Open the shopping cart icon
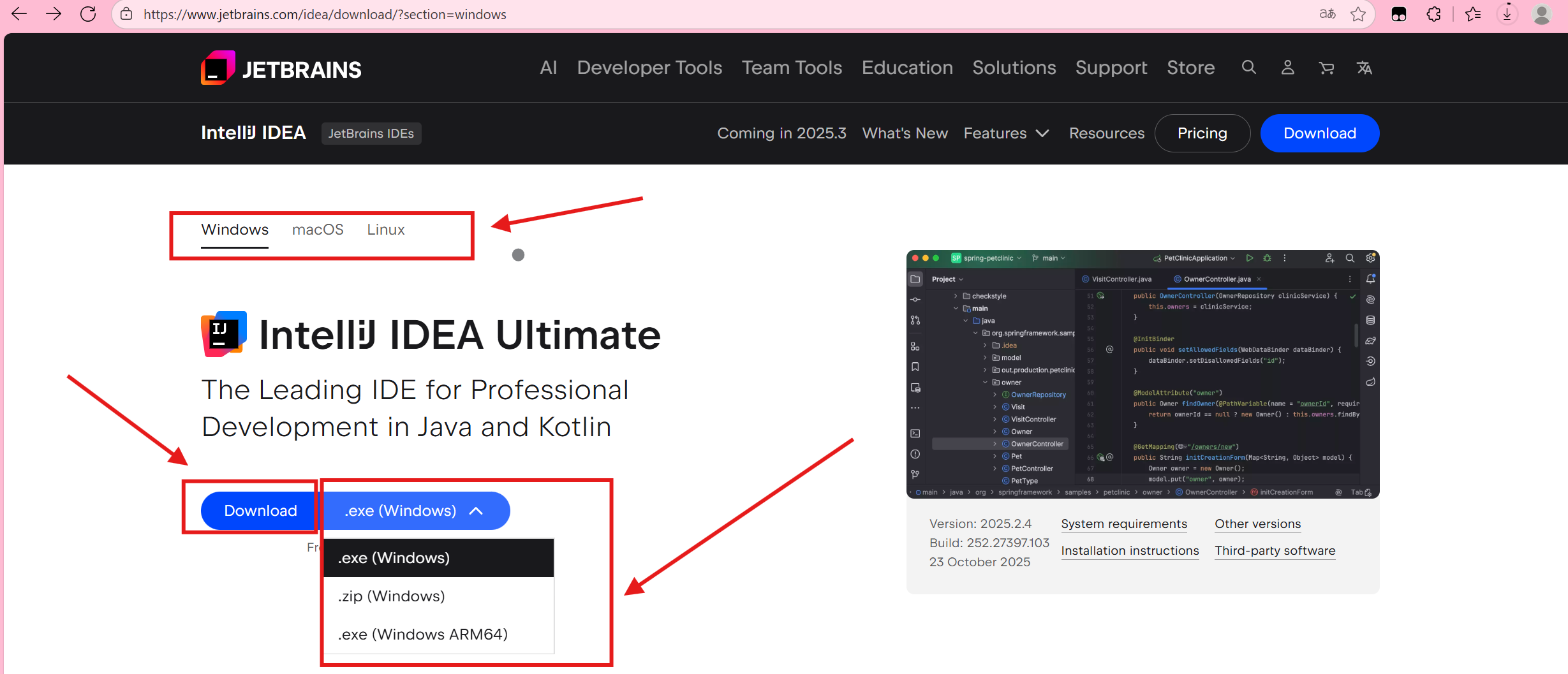Image resolution: width=1568 pixels, height=674 pixels. [x=1326, y=68]
